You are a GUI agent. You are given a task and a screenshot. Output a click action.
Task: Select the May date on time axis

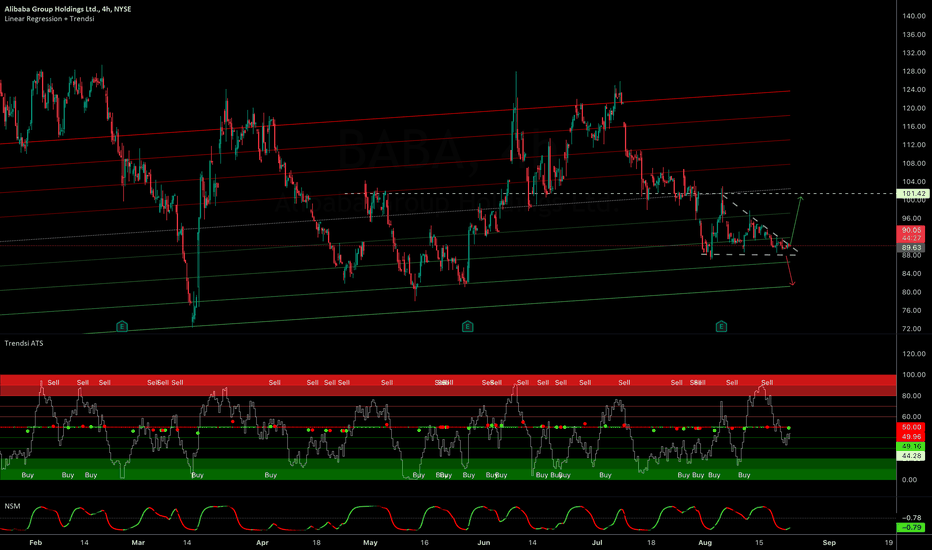point(370,542)
